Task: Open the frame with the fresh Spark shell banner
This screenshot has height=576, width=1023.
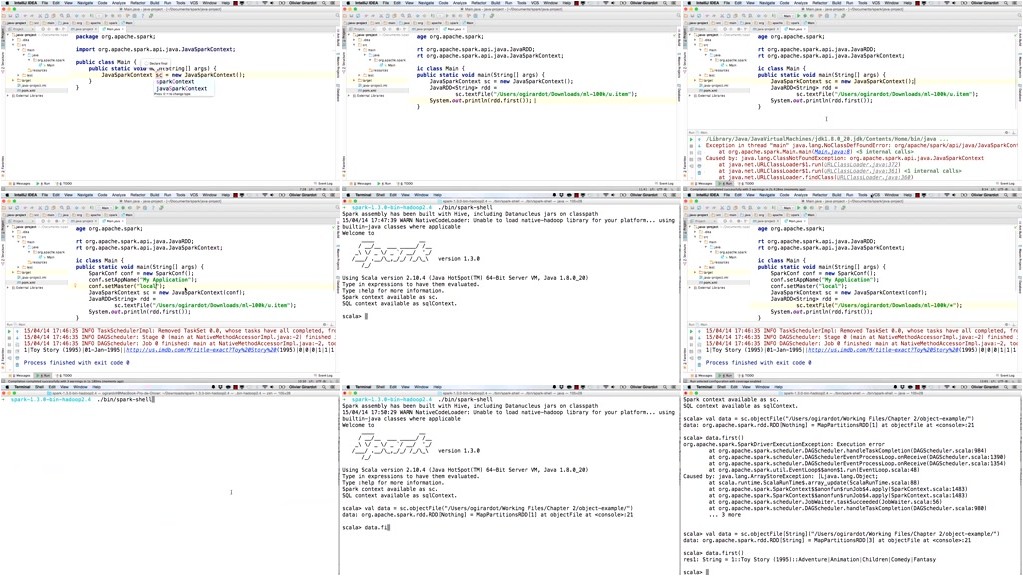Action: (x=511, y=288)
